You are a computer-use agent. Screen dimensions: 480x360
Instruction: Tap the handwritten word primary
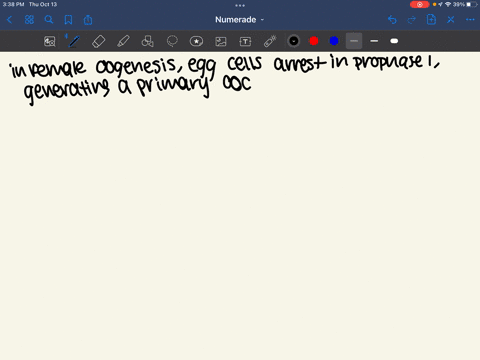point(173,87)
